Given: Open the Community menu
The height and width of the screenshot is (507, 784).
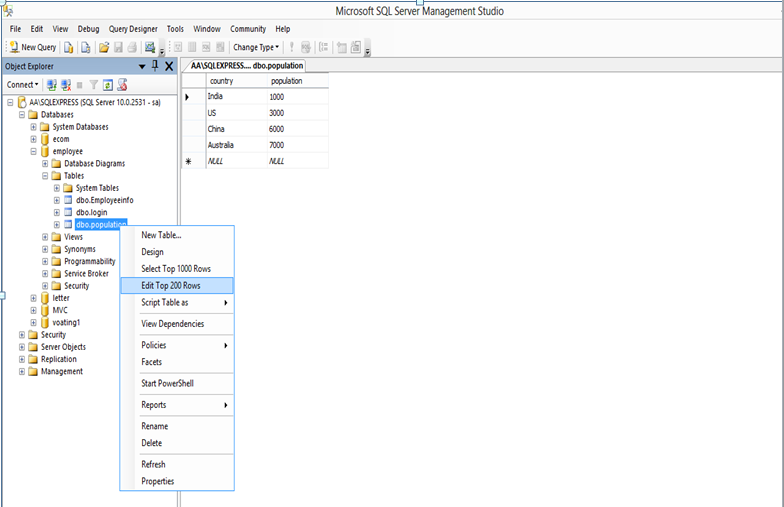Looking at the screenshot, I should pyautogui.click(x=248, y=29).
